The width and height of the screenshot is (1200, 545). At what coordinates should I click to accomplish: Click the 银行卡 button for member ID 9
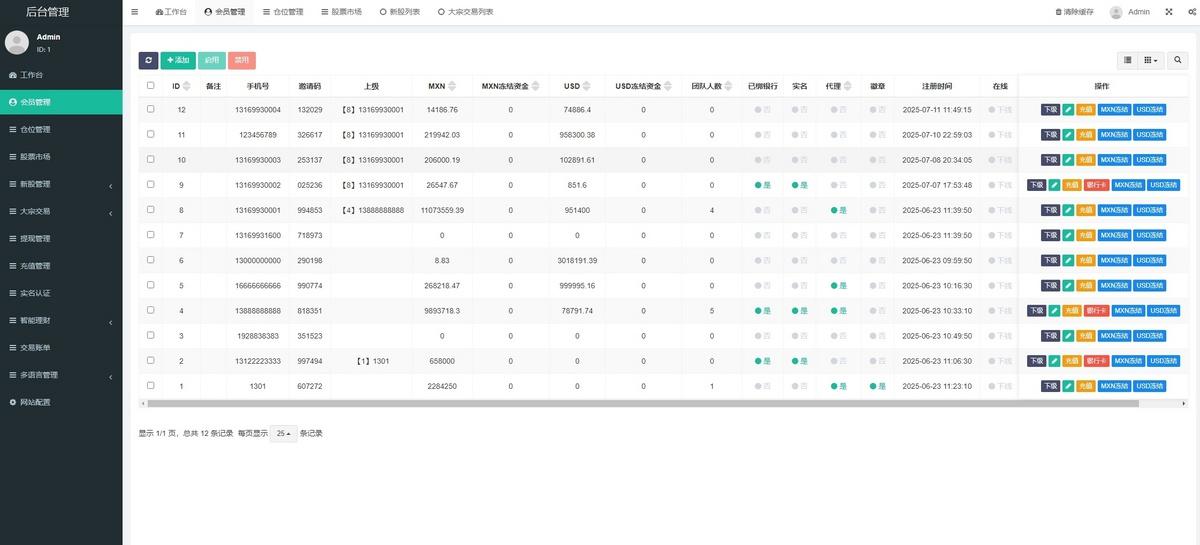point(1097,185)
